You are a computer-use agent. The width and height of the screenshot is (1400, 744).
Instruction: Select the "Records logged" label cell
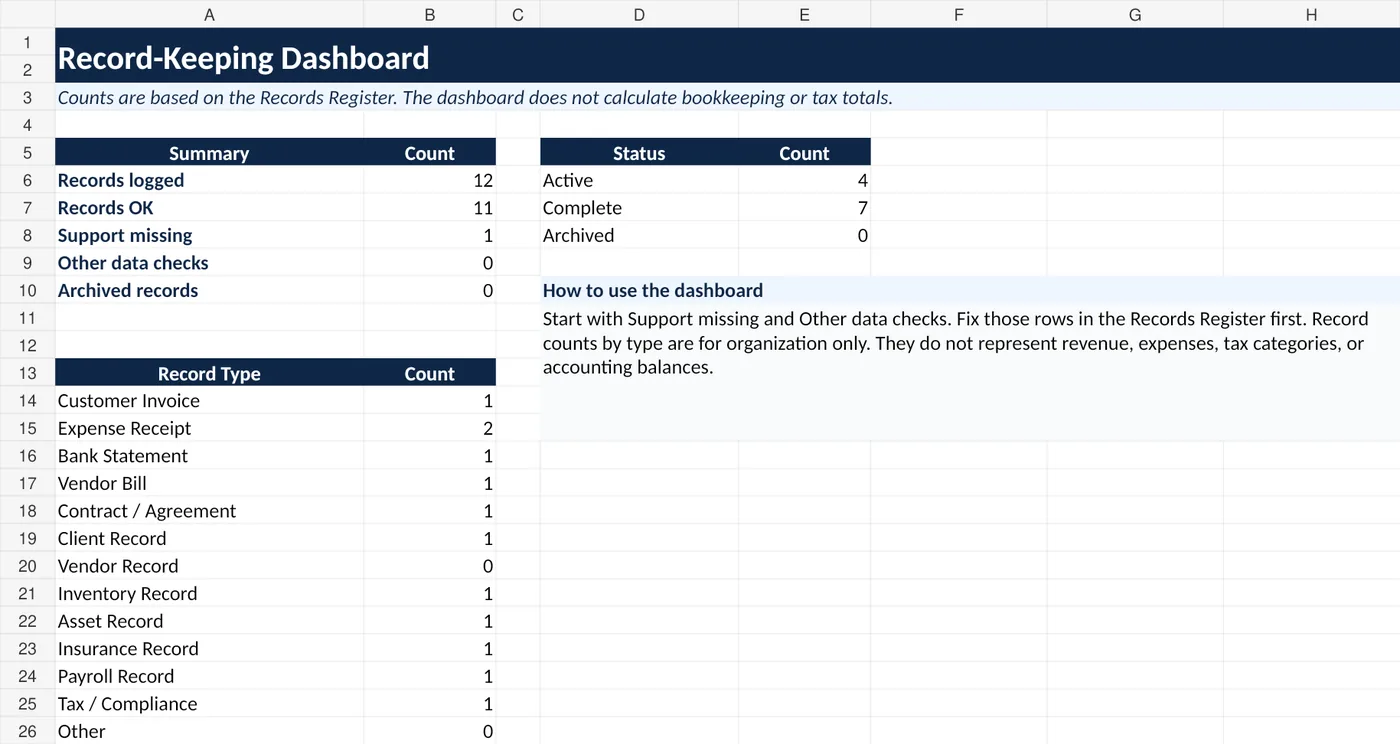coord(209,180)
